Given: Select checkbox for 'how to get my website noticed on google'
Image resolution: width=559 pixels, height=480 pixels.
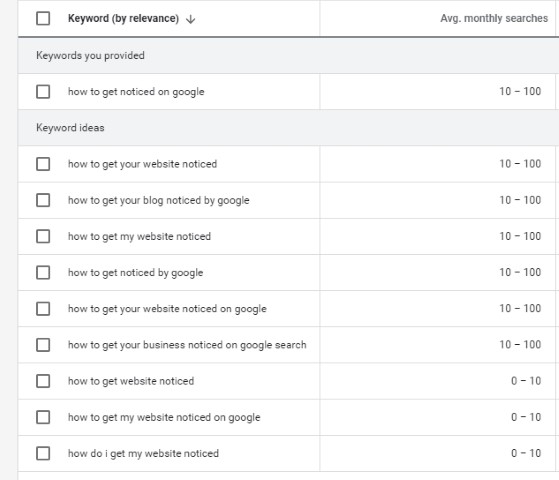Looking at the screenshot, I should click(x=43, y=417).
